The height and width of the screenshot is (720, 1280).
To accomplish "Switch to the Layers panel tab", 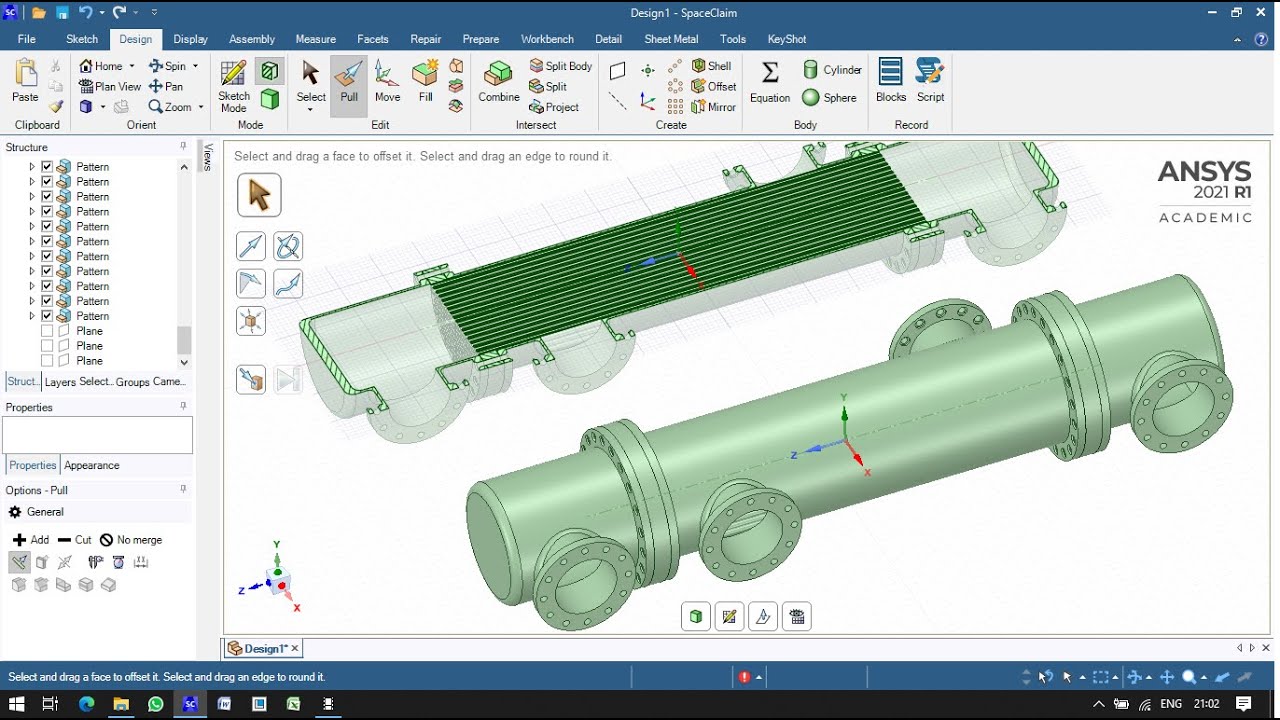I will [x=60, y=382].
